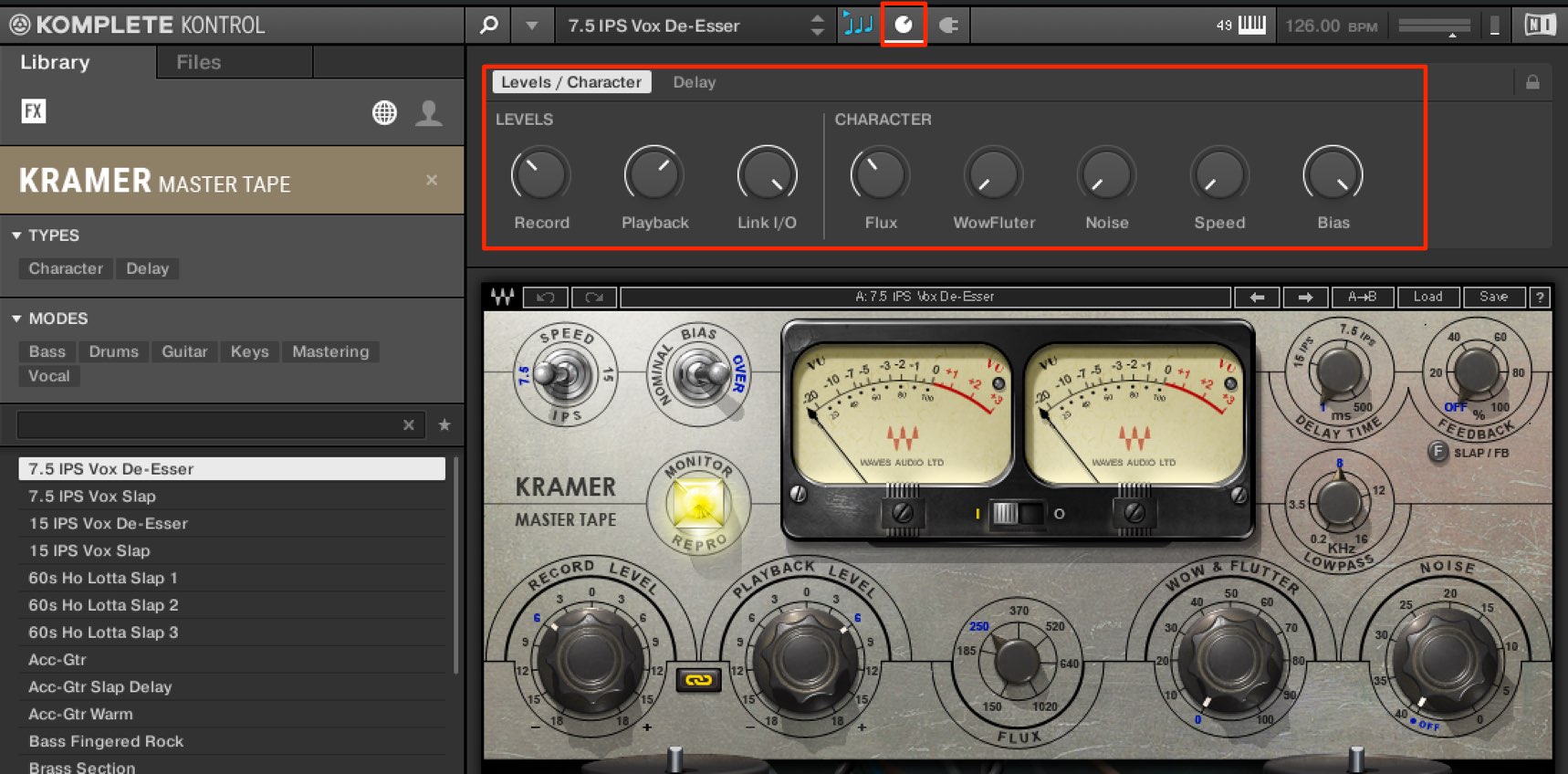This screenshot has width=1568, height=774.
Task: Click the user content person icon
Action: pyautogui.click(x=429, y=112)
